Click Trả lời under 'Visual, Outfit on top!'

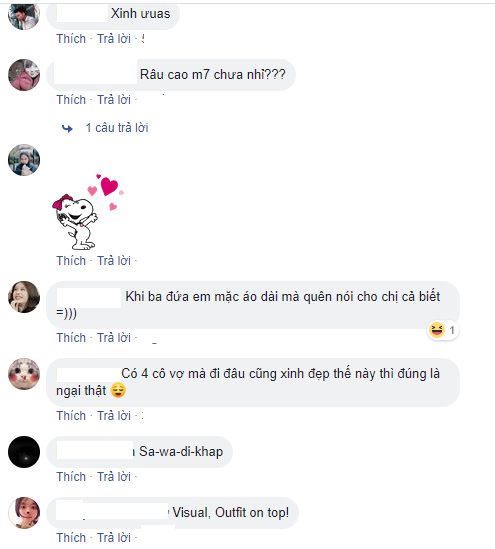(x=114, y=537)
